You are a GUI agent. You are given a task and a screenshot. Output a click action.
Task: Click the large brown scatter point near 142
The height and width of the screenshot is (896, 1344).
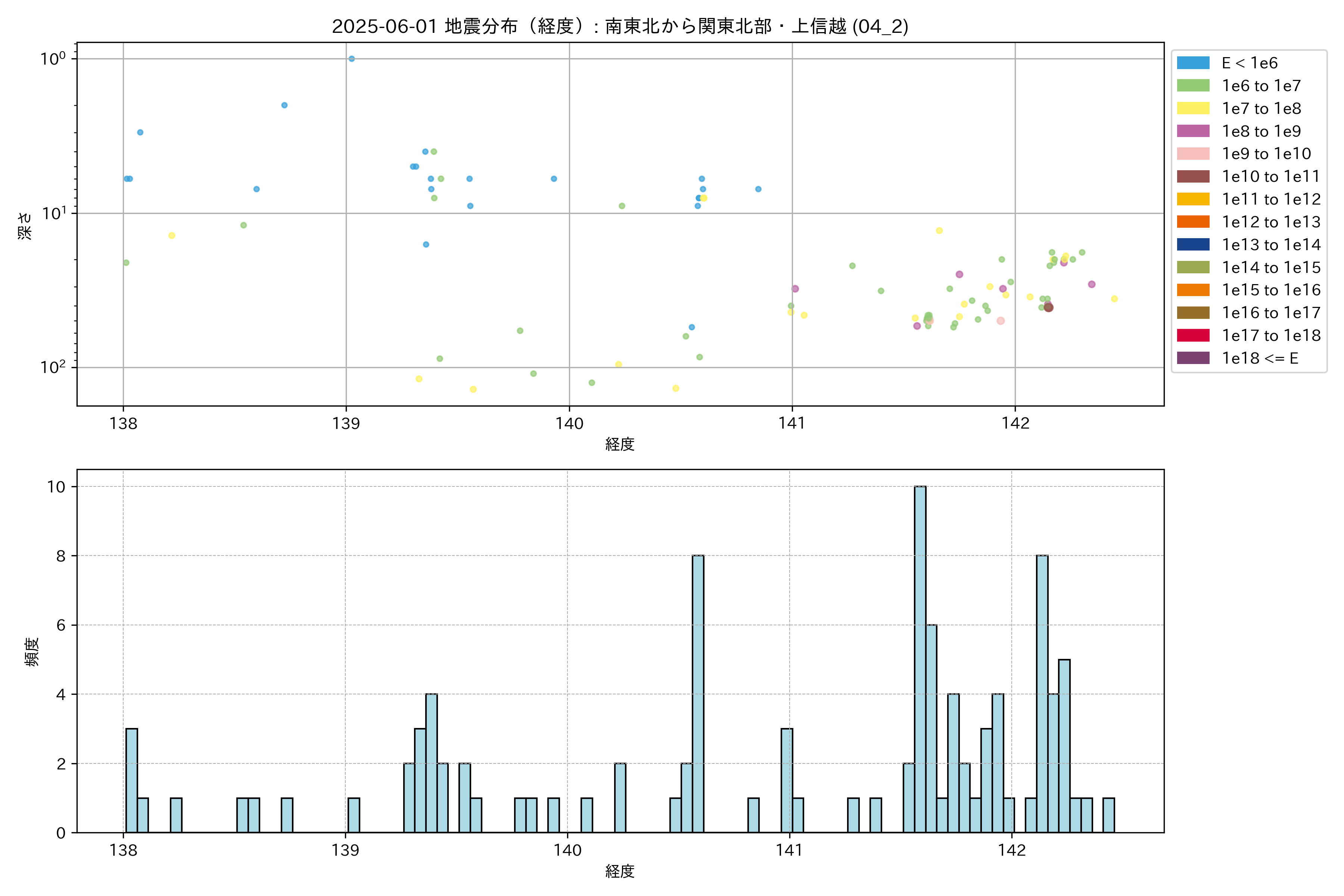pos(1049,307)
